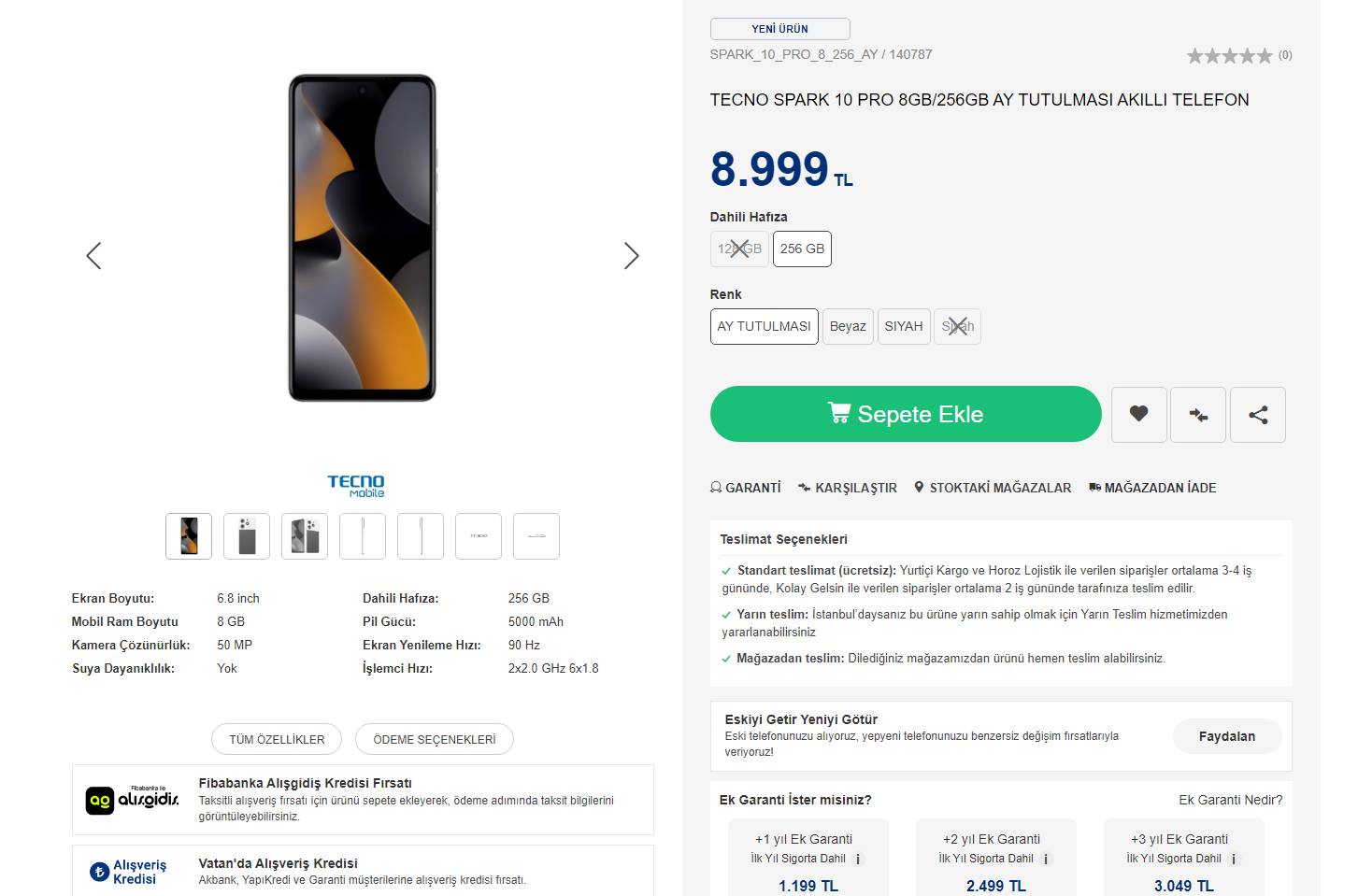
Task: Open info icon for +3 yıl Ek Garanti
Action: coord(1234,860)
